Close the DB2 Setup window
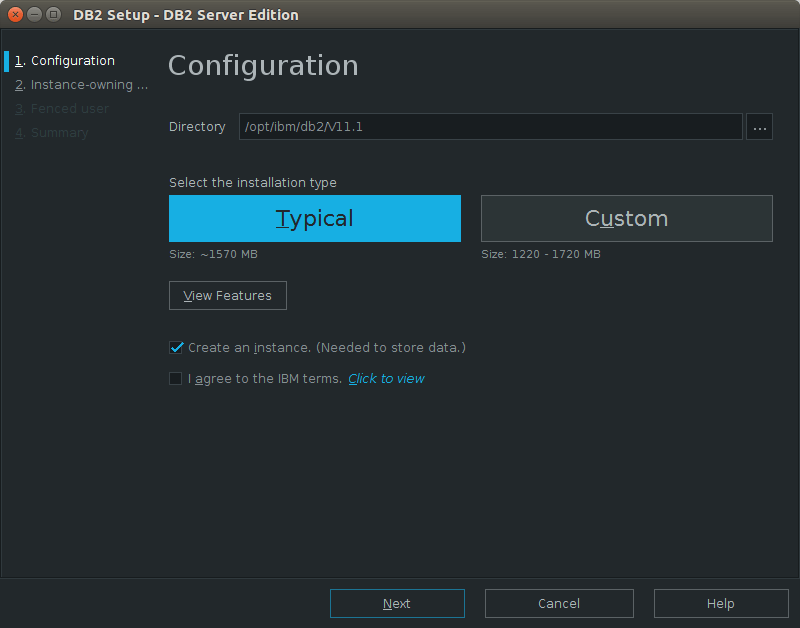Viewport: 800px width, 628px height. [15, 14]
